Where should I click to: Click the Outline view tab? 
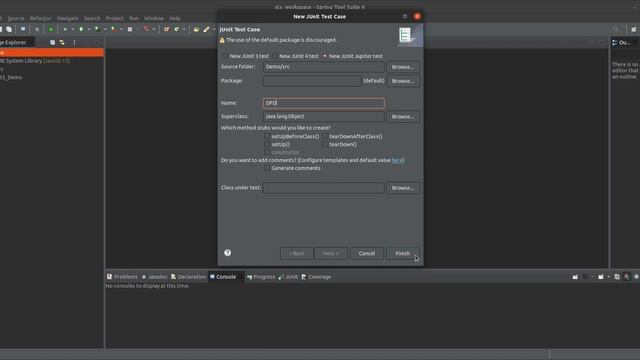coord(621,42)
